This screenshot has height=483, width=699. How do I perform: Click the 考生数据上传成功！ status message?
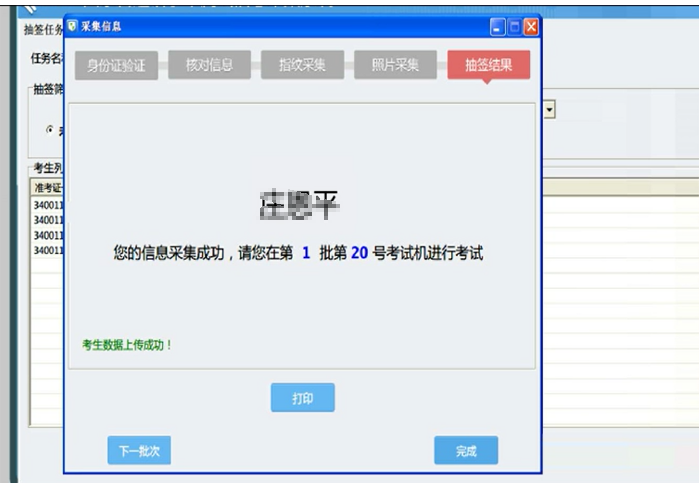pos(127,345)
